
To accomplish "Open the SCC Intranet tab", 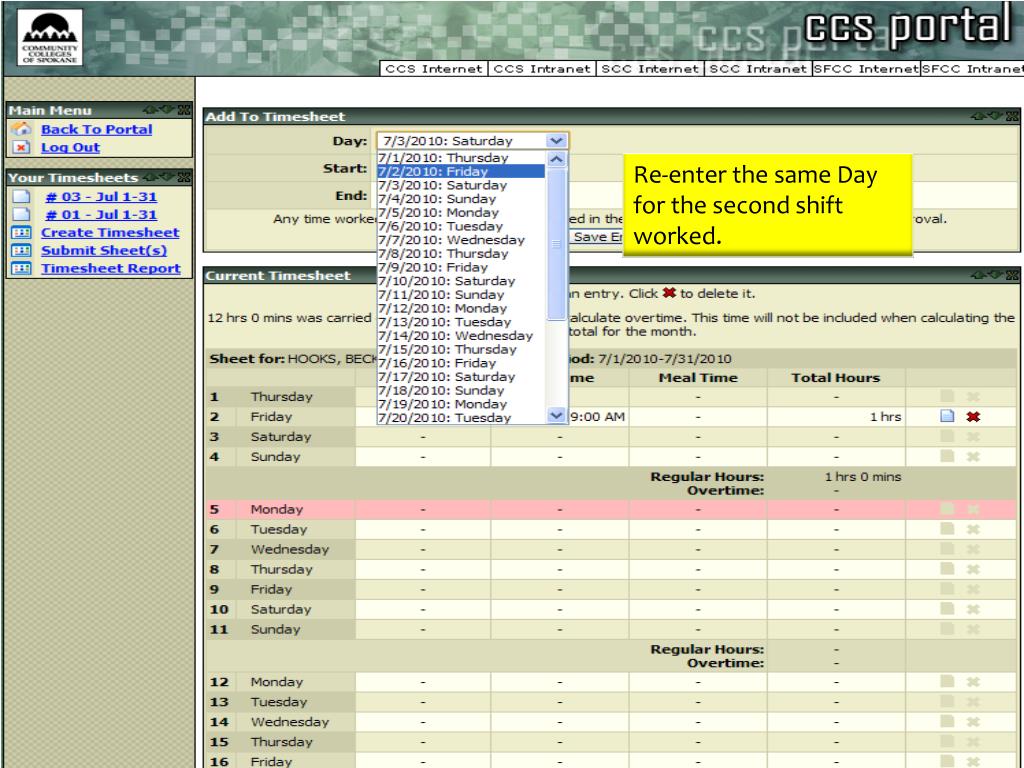I will click(x=758, y=69).
